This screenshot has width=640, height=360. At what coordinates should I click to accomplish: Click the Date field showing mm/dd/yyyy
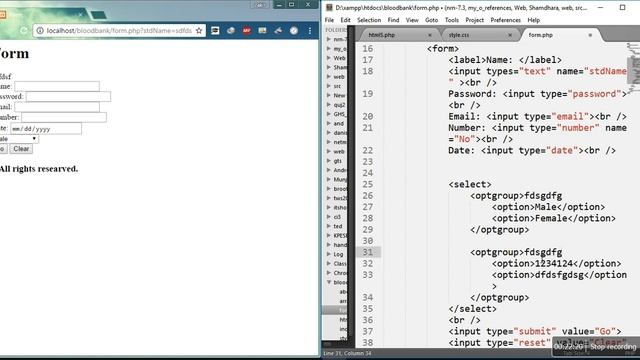coord(46,129)
